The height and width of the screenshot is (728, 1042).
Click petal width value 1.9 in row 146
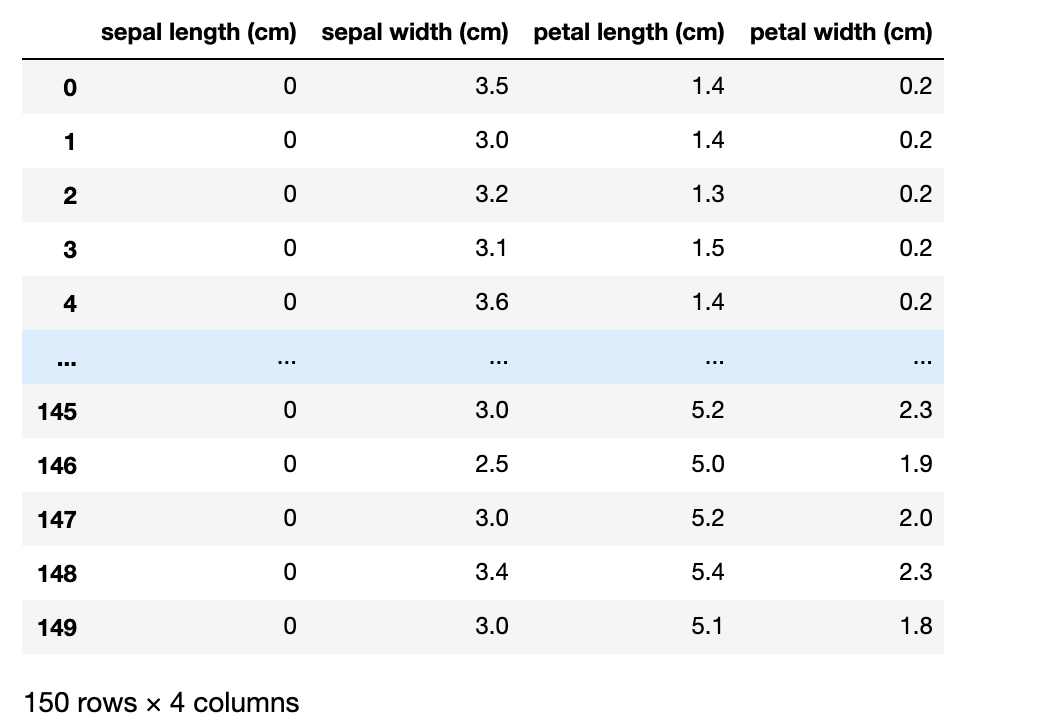tap(916, 463)
